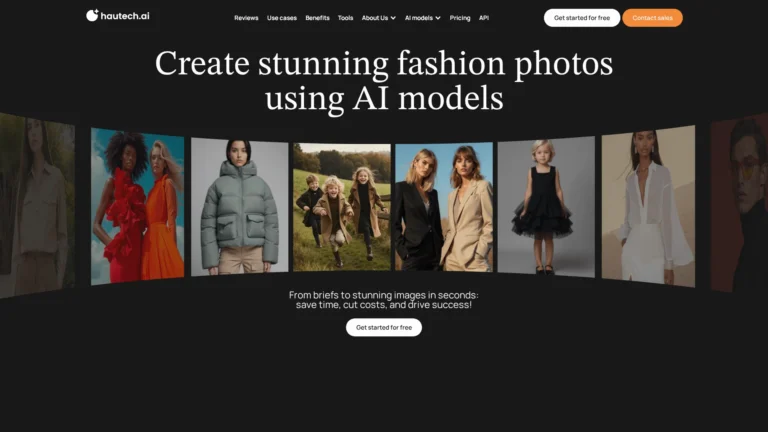Select the photo of two women in red and orange dresses
The width and height of the screenshot is (768, 432).
[137, 207]
